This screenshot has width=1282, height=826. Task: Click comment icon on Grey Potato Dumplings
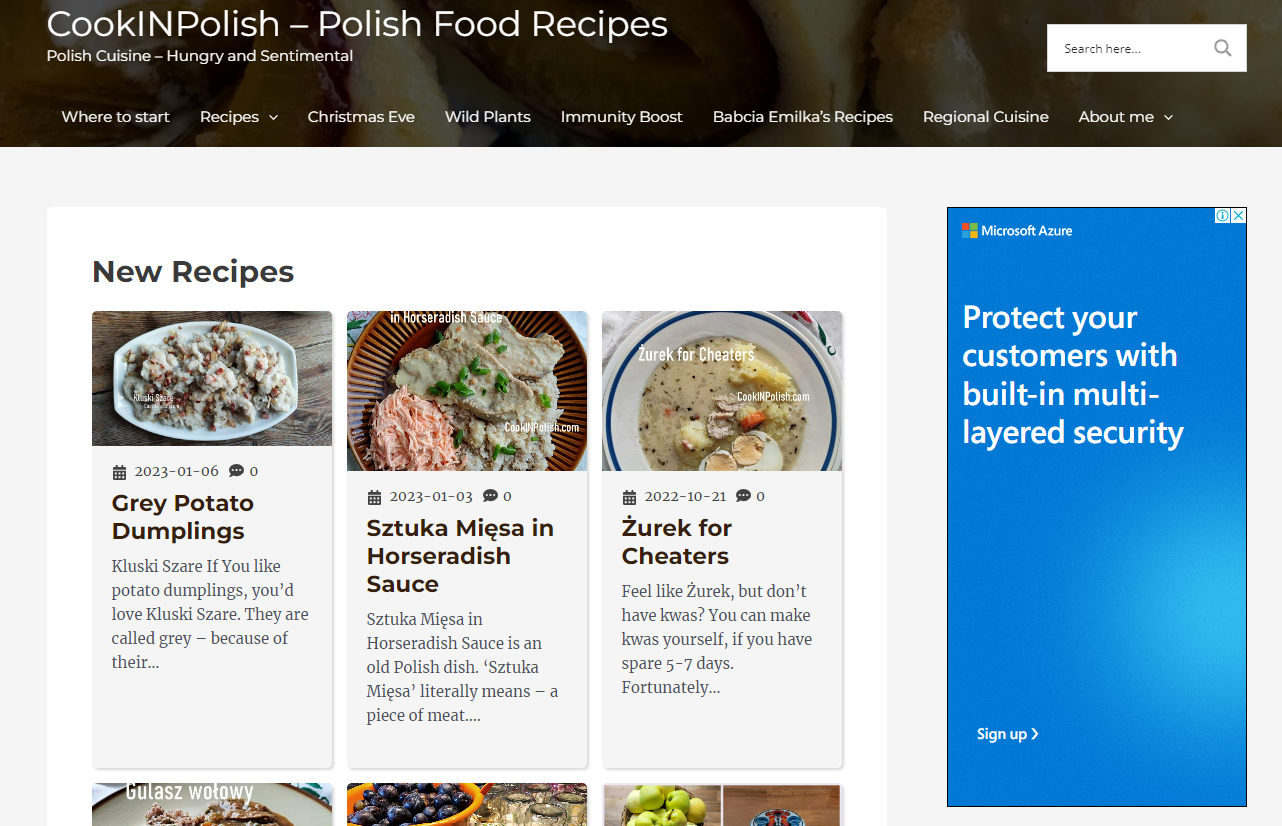236,471
